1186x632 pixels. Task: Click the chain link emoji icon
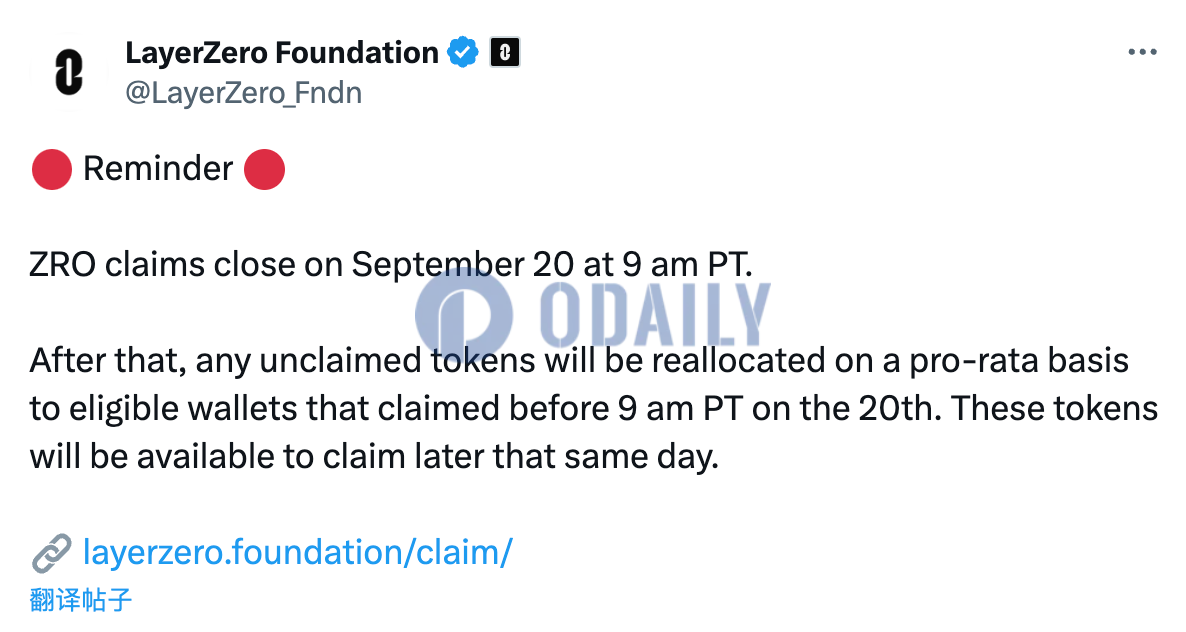tap(51, 552)
